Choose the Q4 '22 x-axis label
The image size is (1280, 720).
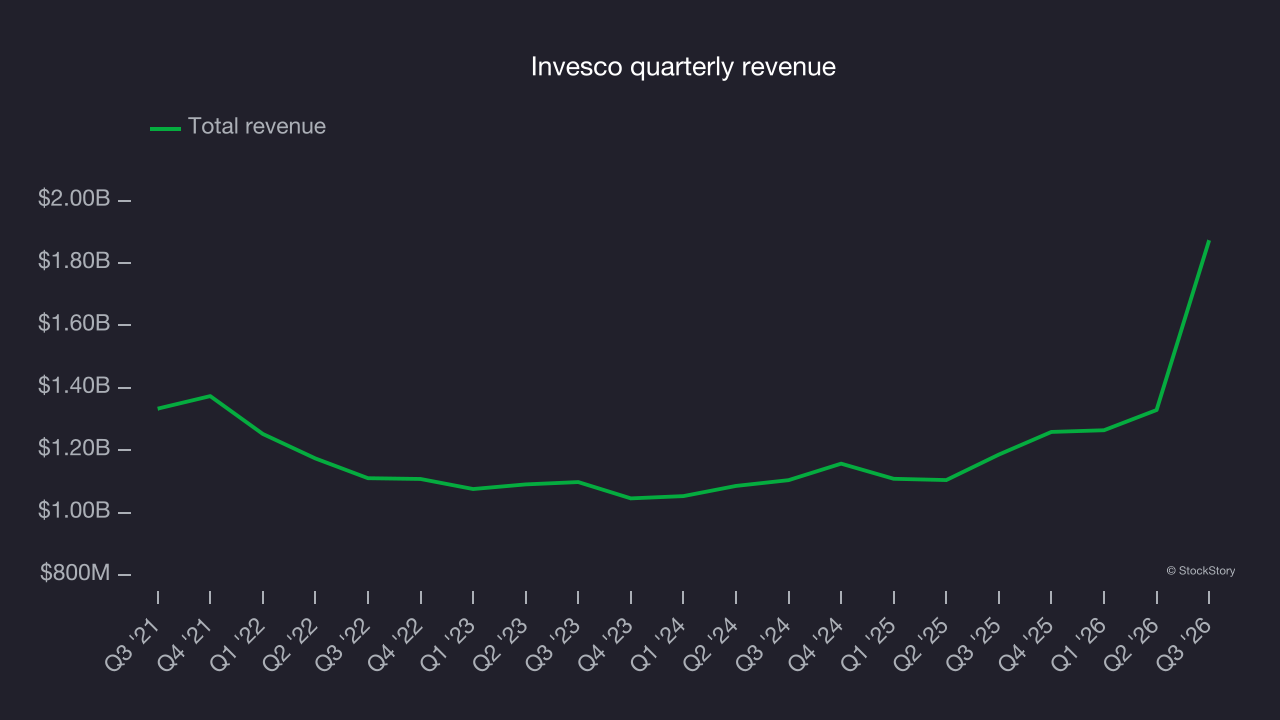click(x=396, y=642)
